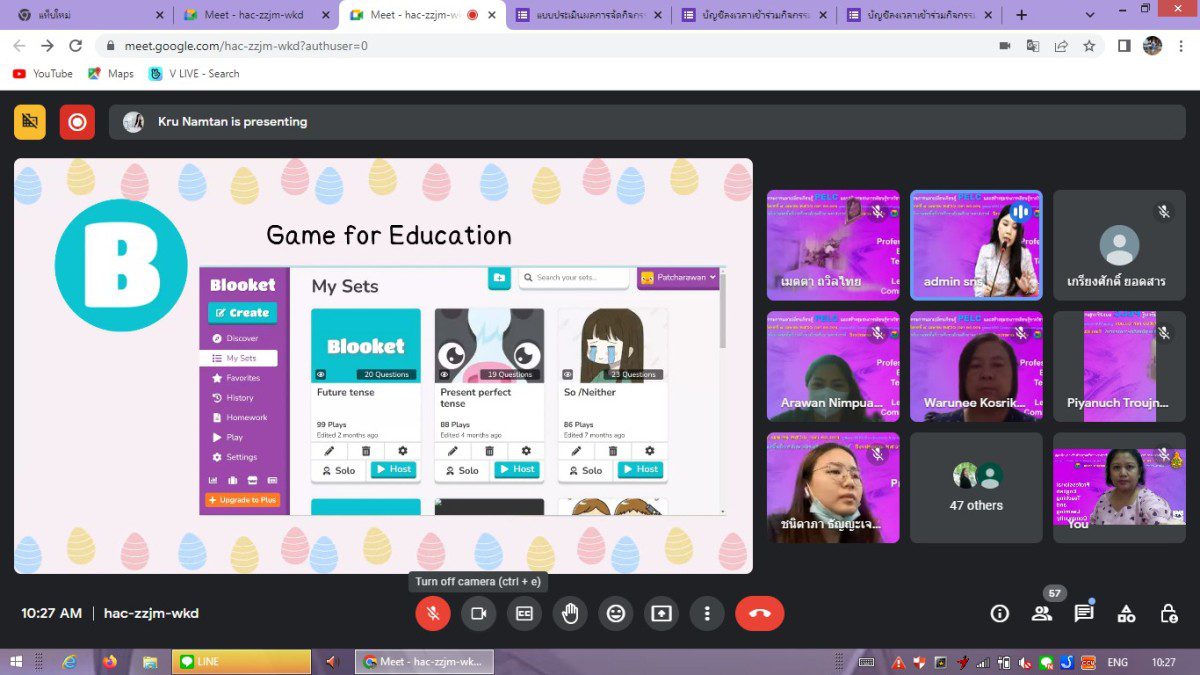
Task: Open a new browser tab with plus
Action: 1021,15
